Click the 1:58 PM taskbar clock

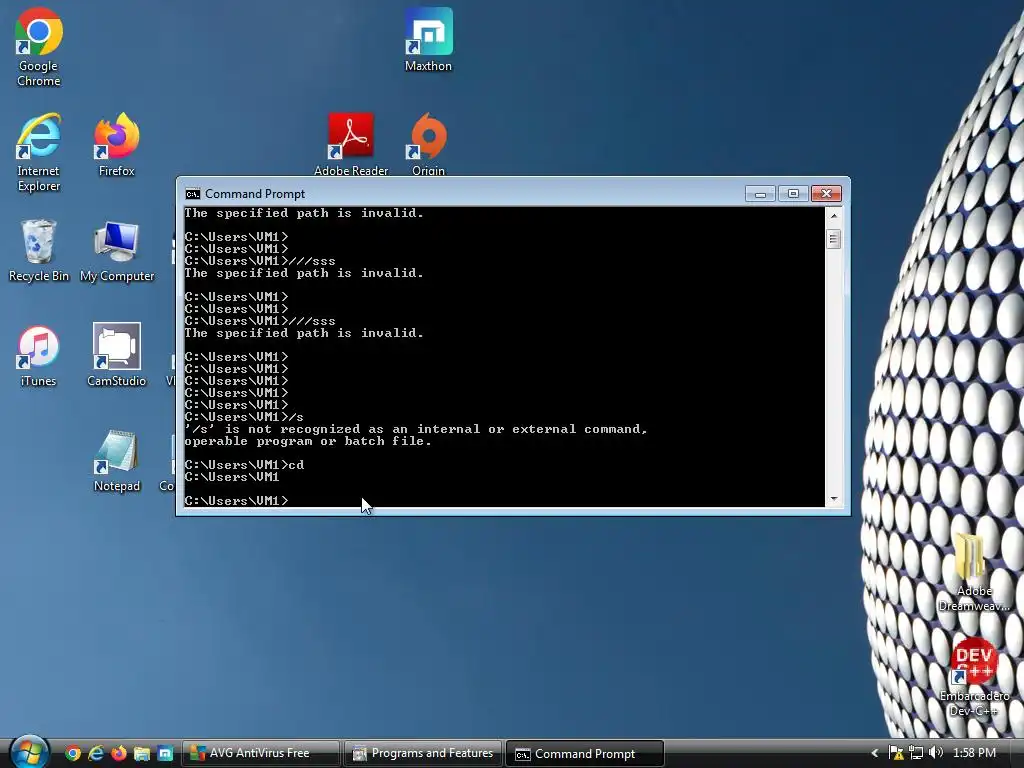point(974,753)
